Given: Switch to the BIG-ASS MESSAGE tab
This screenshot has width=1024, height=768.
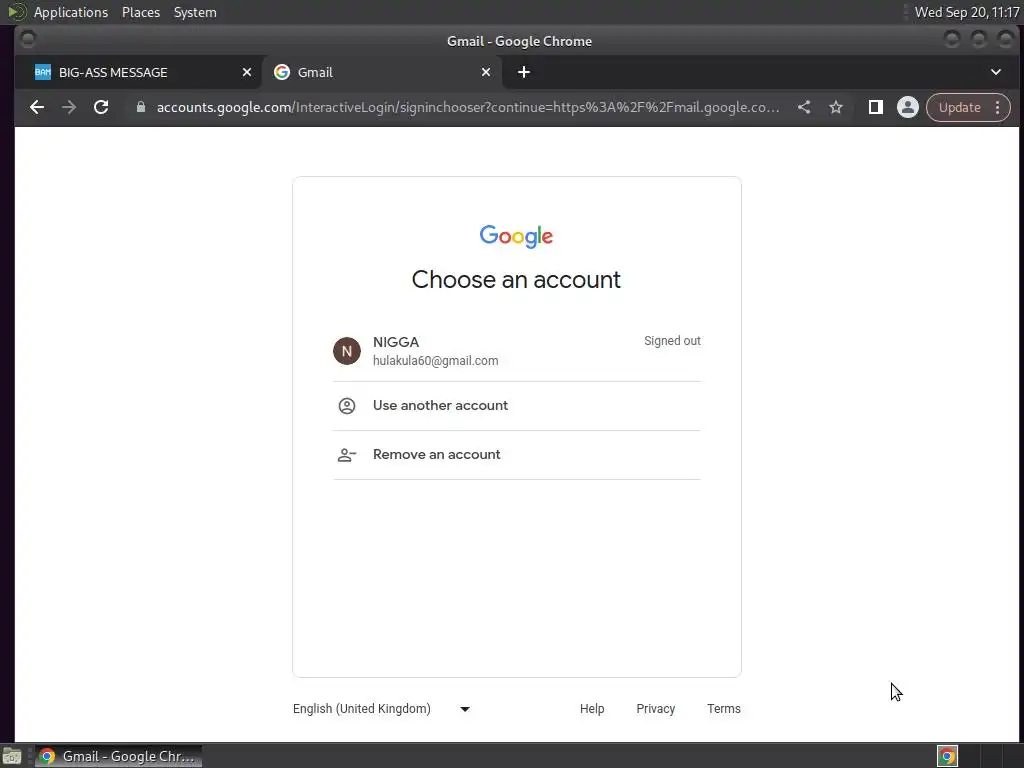Looking at the screenshot, I should [138, 72].
